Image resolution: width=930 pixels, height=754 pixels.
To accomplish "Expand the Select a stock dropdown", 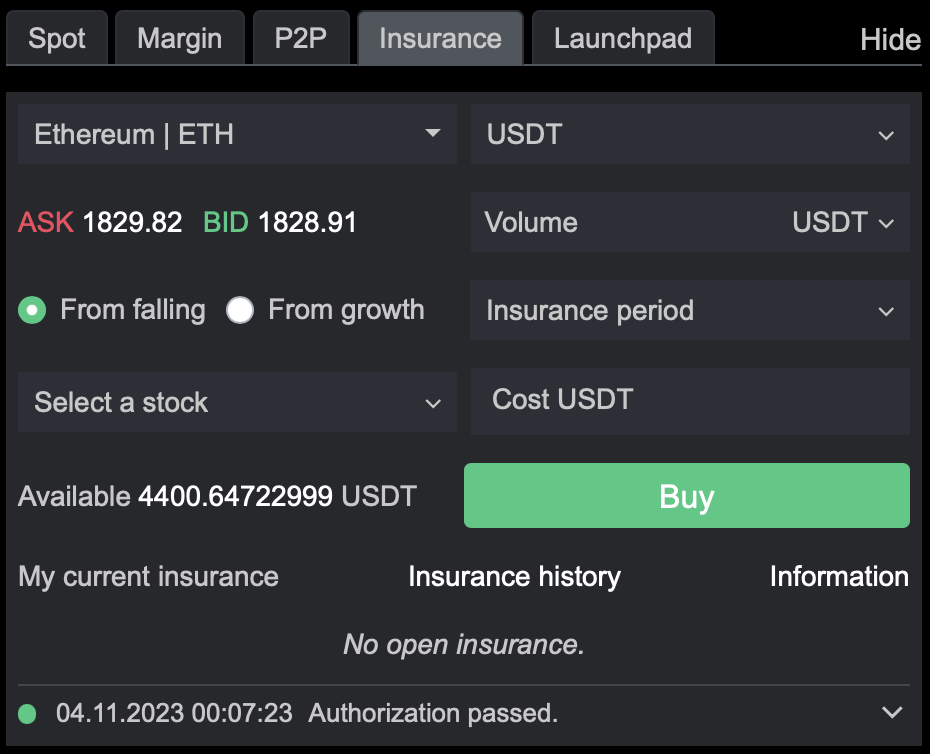I will (237, 402).
